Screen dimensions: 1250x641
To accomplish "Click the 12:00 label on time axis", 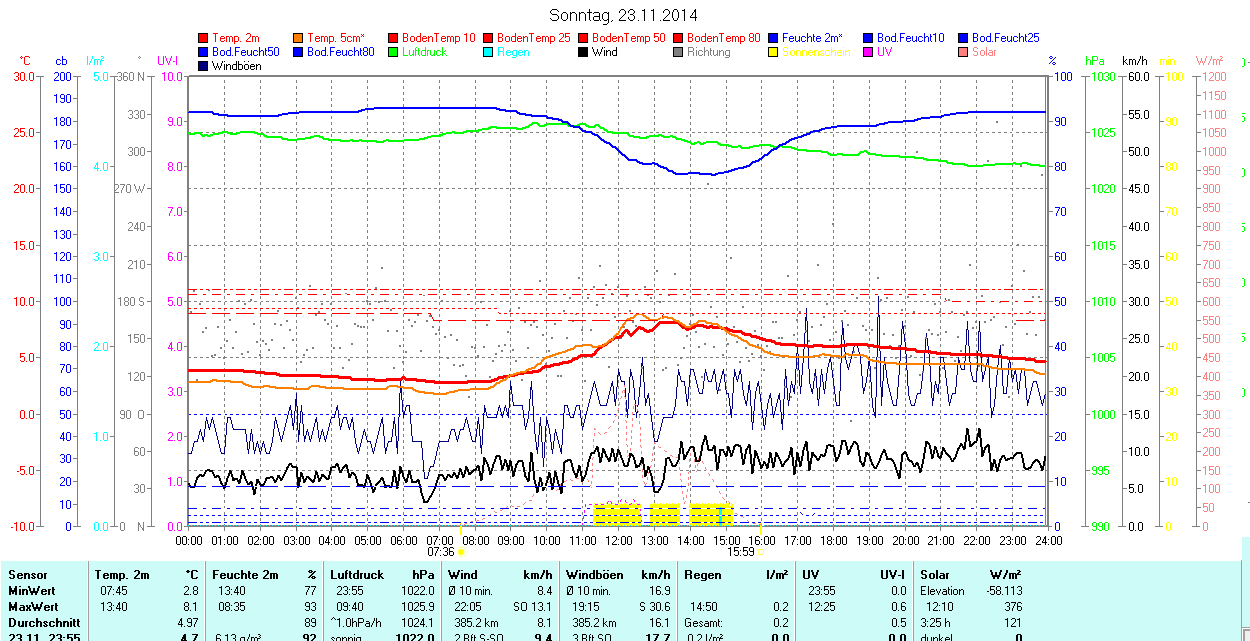I will 618,540.
